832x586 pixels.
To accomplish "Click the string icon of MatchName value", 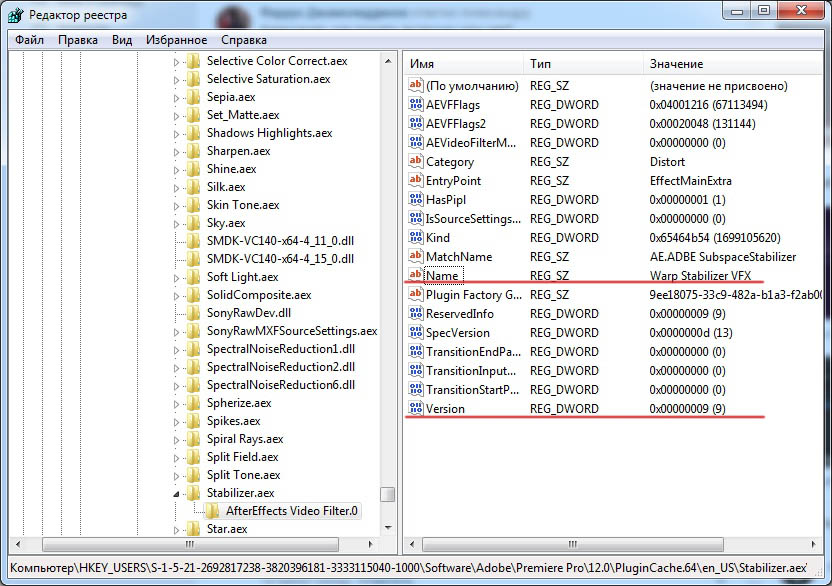I will [415, 256].
